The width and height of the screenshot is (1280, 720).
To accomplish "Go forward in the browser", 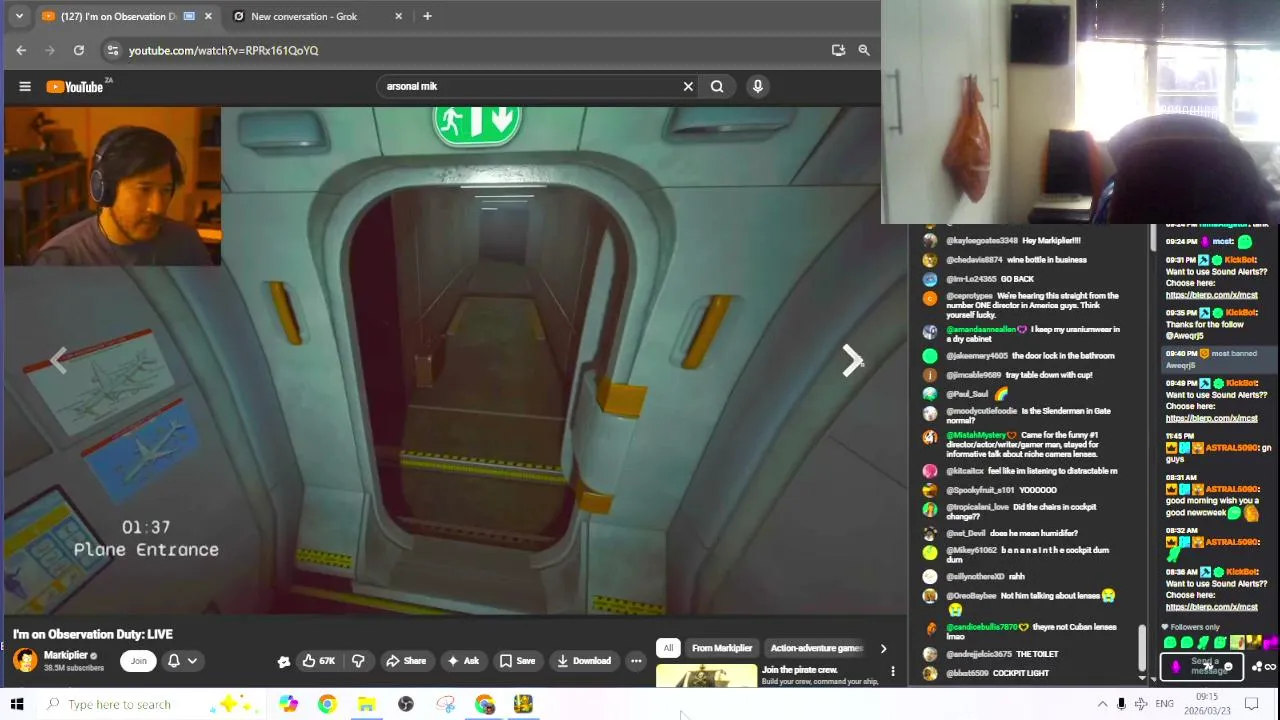I will click(x=50, y=50).
